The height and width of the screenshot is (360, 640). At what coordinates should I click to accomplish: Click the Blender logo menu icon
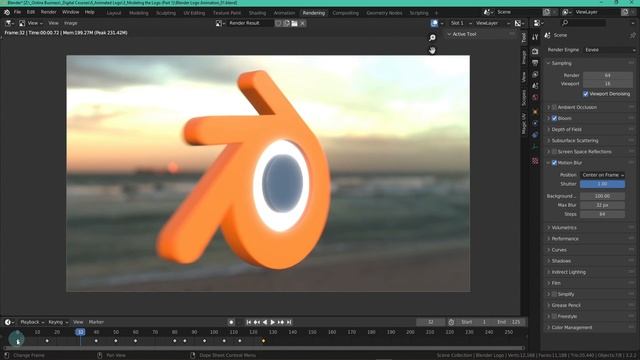(x=7, y=12)
